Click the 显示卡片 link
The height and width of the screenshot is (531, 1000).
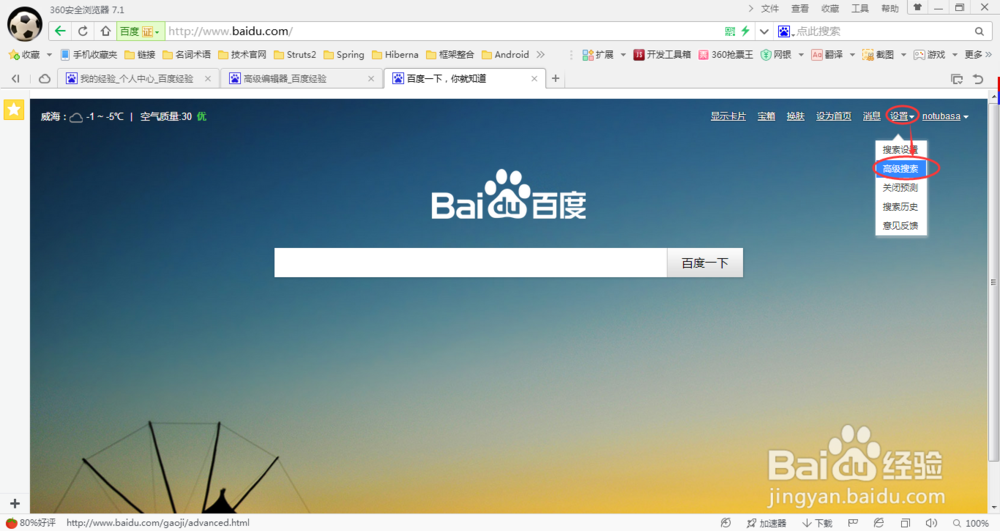pyautogui.click(x=728, y=116)
